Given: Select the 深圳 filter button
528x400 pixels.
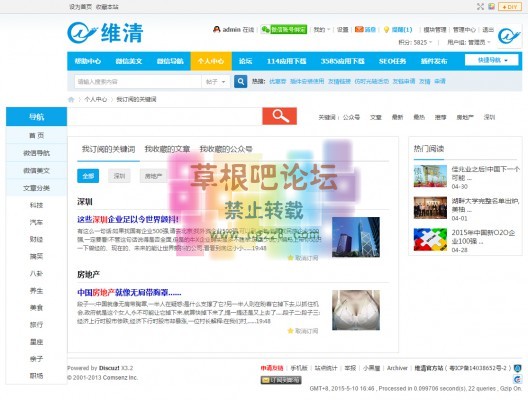Looking at the screenshot, I should tap(119, 176).
